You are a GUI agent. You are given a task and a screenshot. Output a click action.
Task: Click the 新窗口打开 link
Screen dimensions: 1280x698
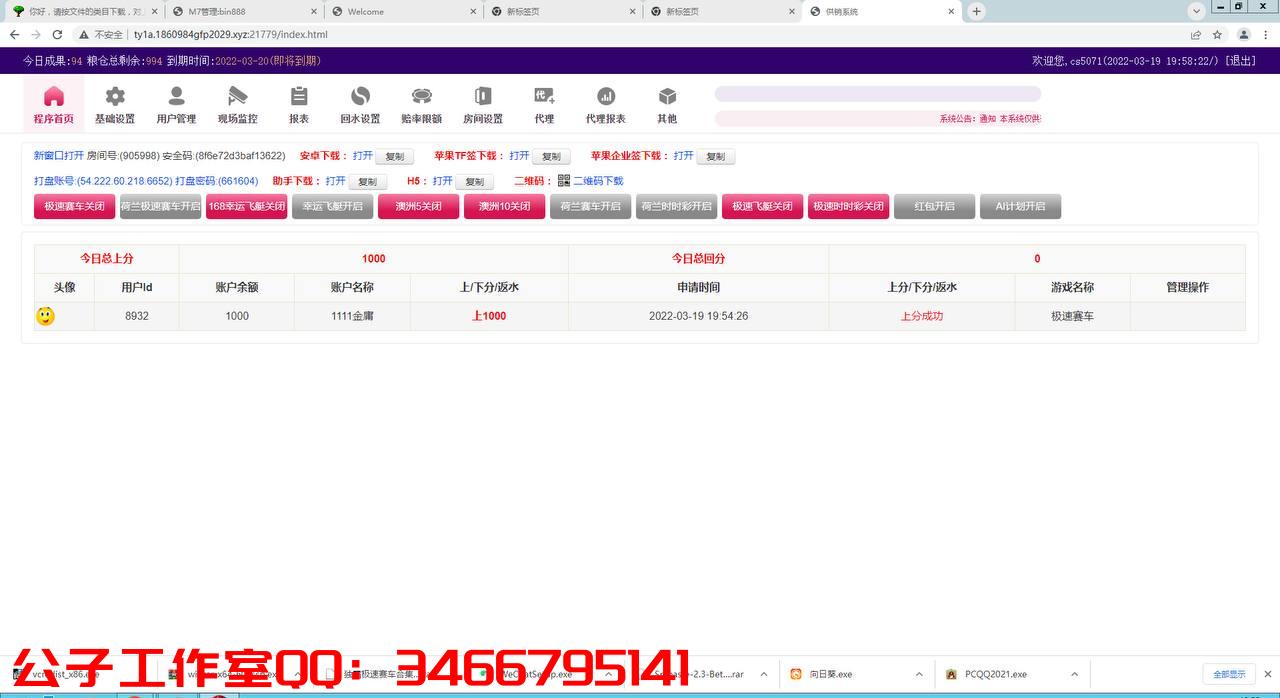[x=59, y=156]
